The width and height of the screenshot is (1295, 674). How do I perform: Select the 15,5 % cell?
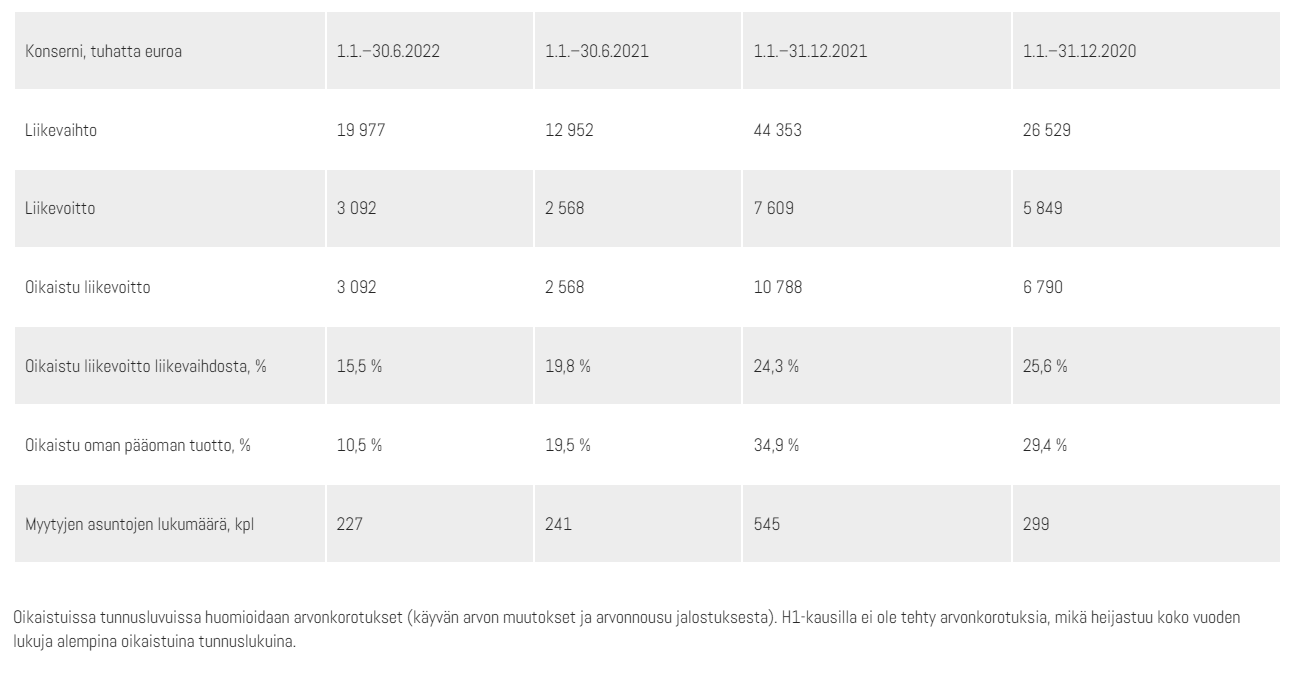coord(360,366)
